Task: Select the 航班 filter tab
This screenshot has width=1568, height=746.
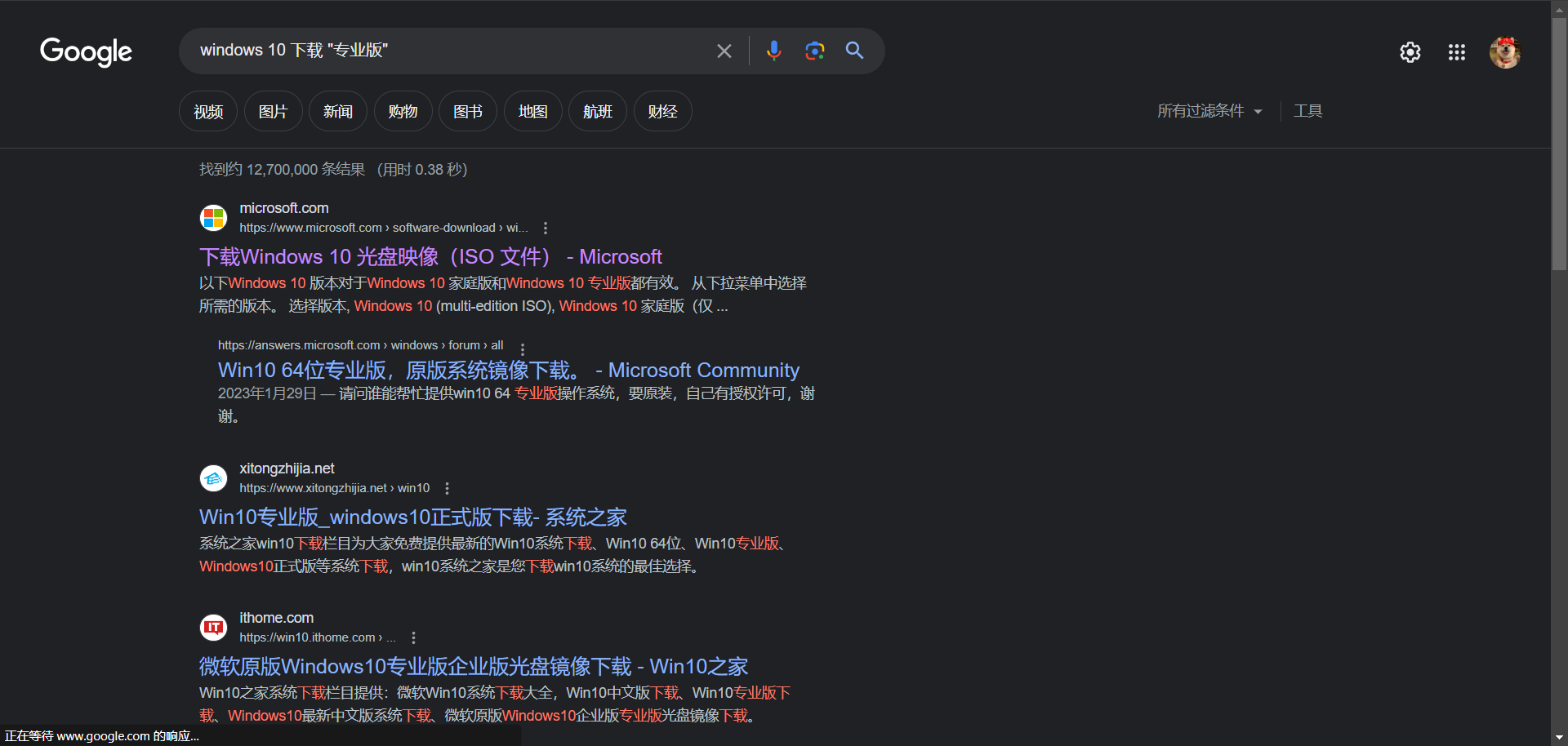Action: (x=598, y=111)
